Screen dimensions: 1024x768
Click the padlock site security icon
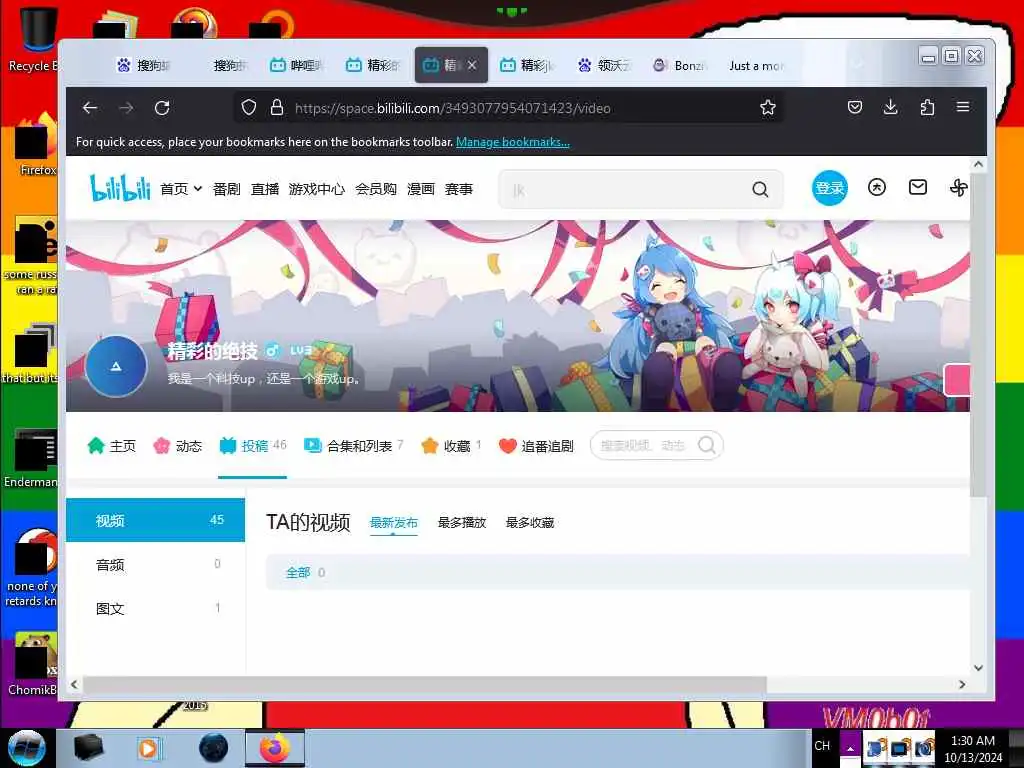277,107
